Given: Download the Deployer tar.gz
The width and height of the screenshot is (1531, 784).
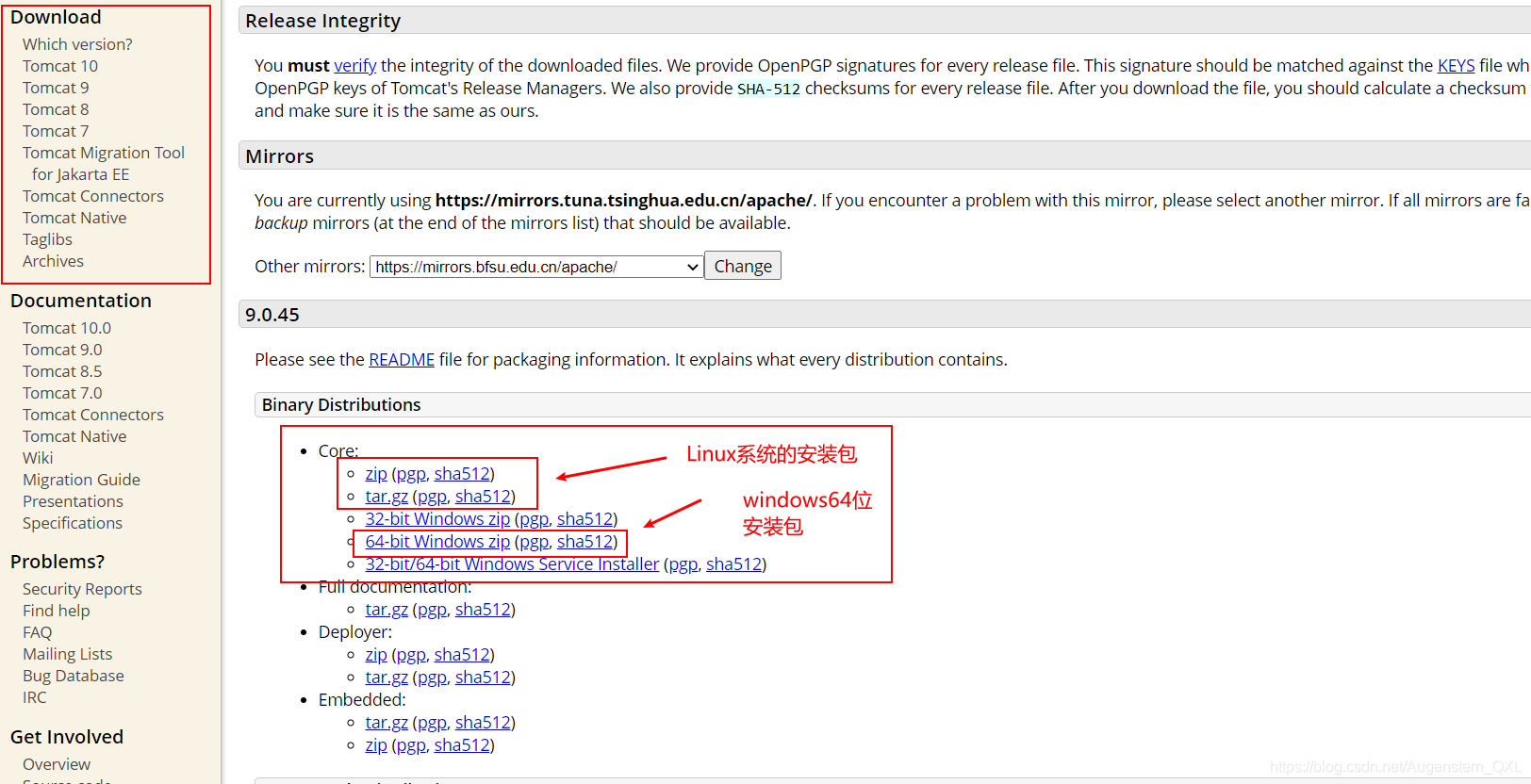Looking at the screenshot, I should point(387,677).
